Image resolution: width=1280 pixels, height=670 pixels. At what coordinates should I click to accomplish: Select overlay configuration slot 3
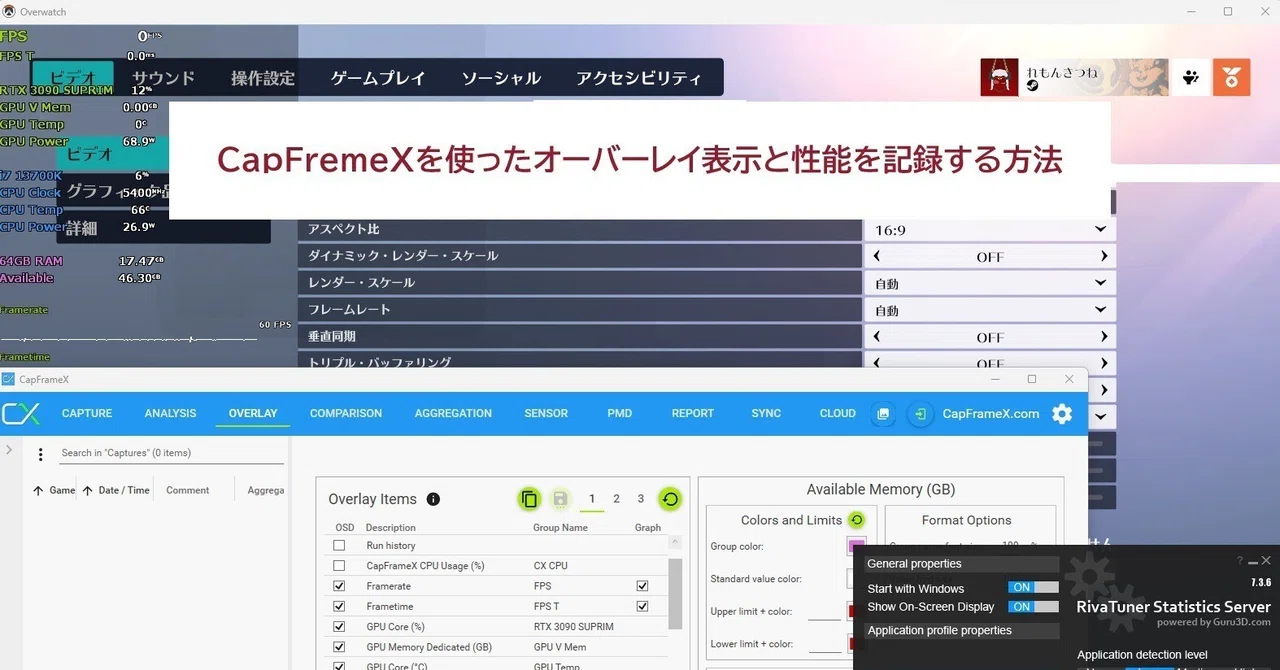(641, 499)
